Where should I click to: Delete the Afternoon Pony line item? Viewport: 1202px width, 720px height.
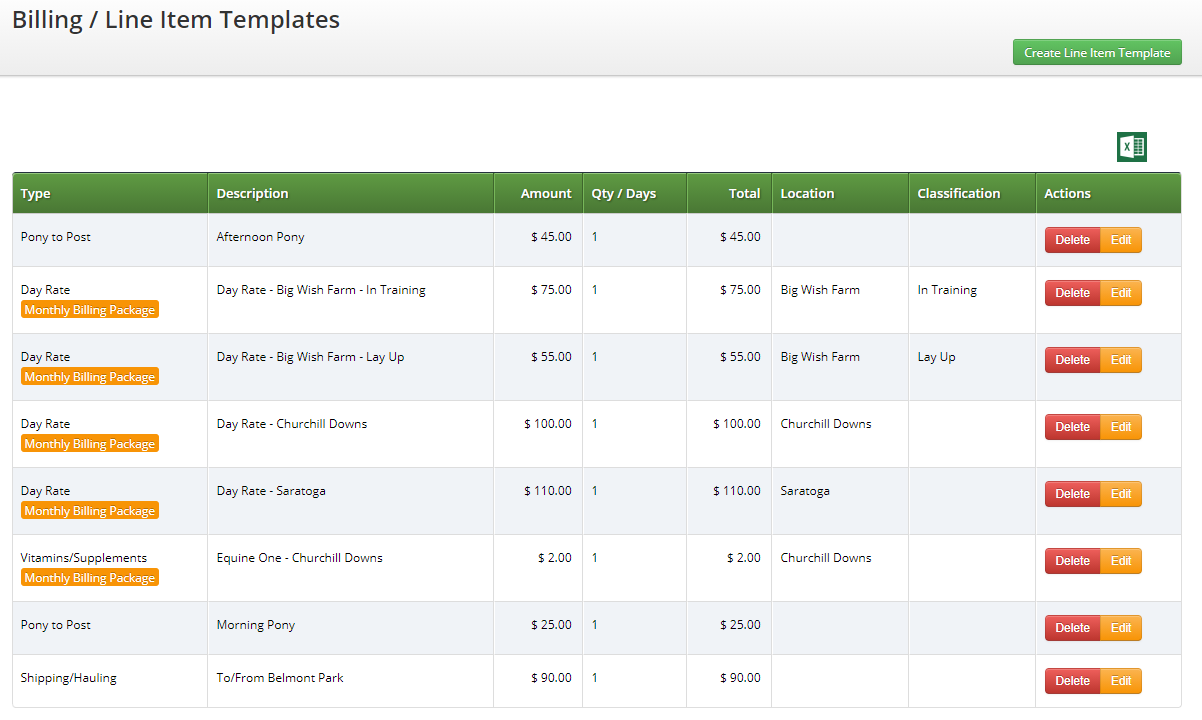coord(1072,240)
